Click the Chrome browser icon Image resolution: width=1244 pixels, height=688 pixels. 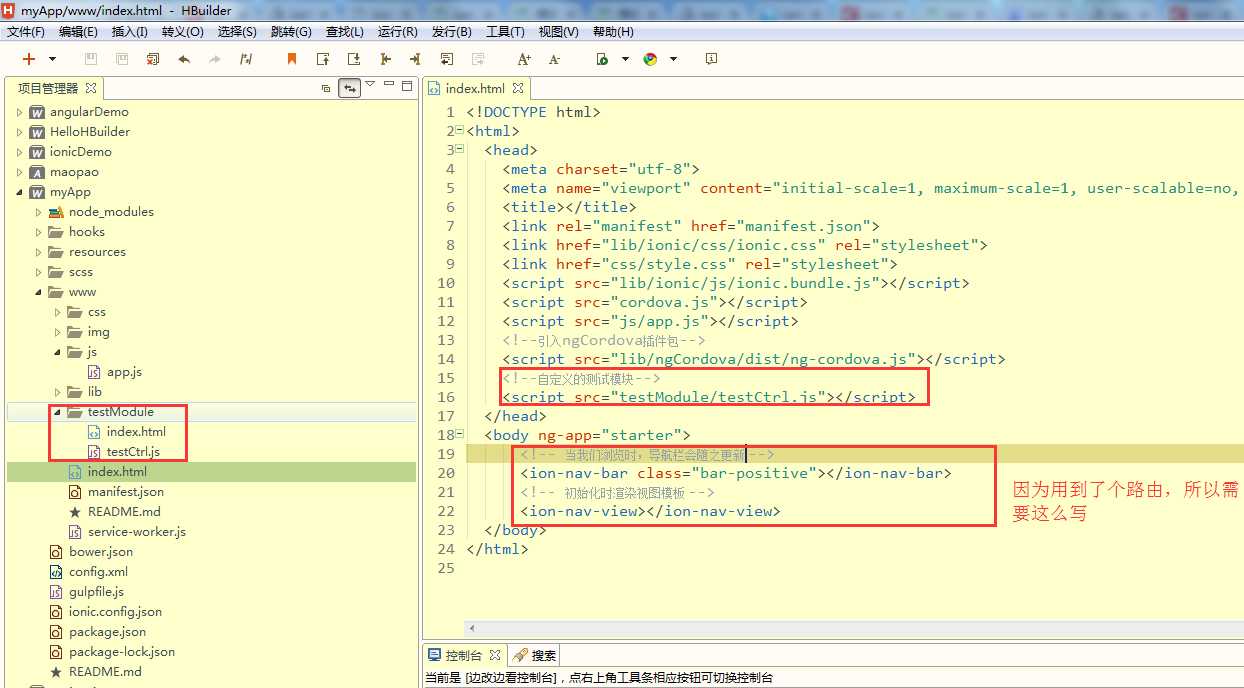click(650, 59)
